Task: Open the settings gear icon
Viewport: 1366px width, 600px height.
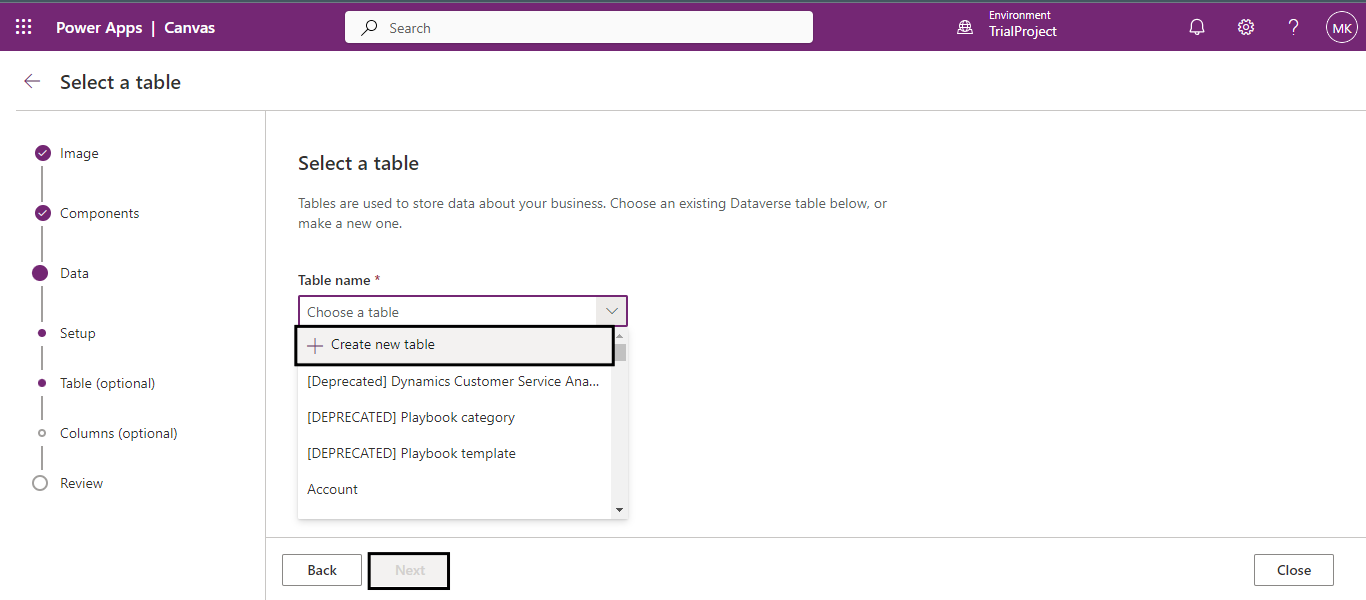Action: pyautogui.click(x=1246, y=27)
